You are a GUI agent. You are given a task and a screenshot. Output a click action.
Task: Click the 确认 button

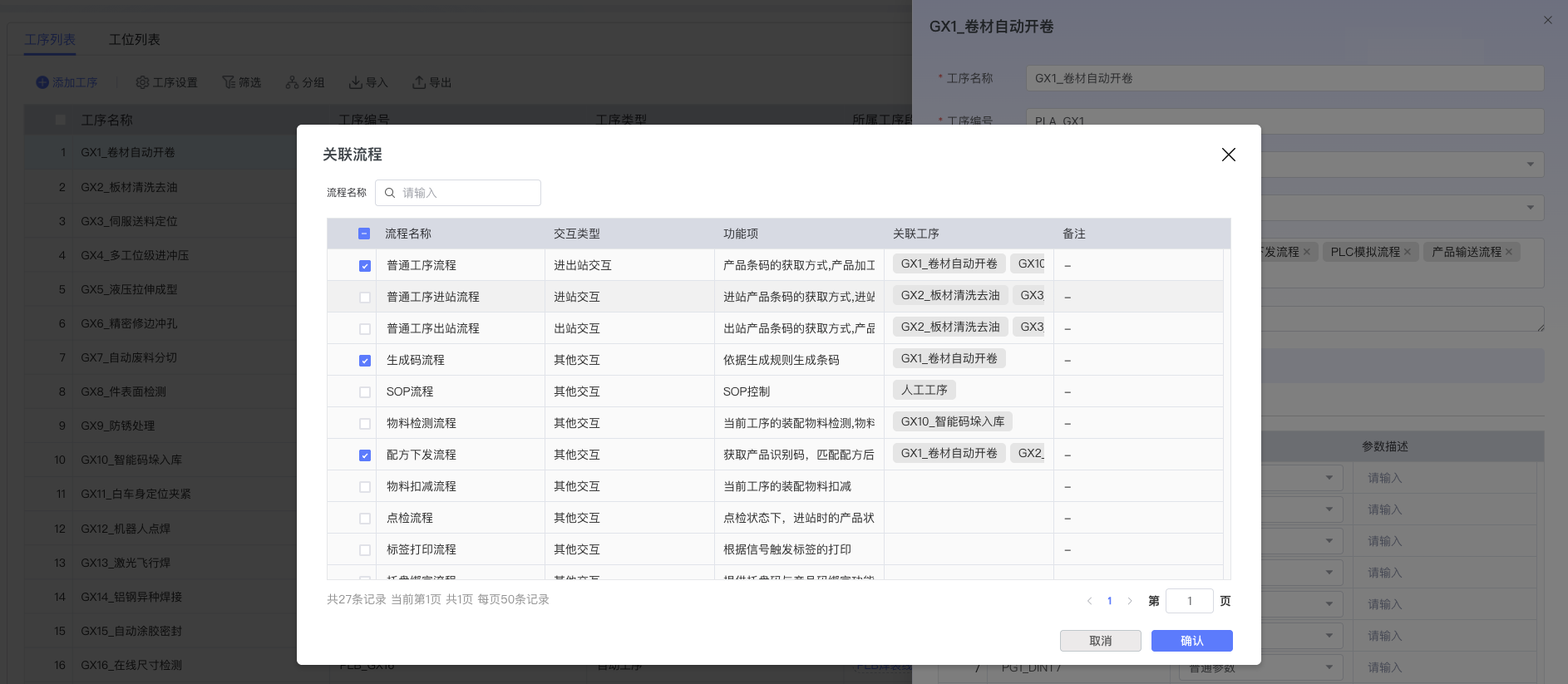pos(1191,641)
